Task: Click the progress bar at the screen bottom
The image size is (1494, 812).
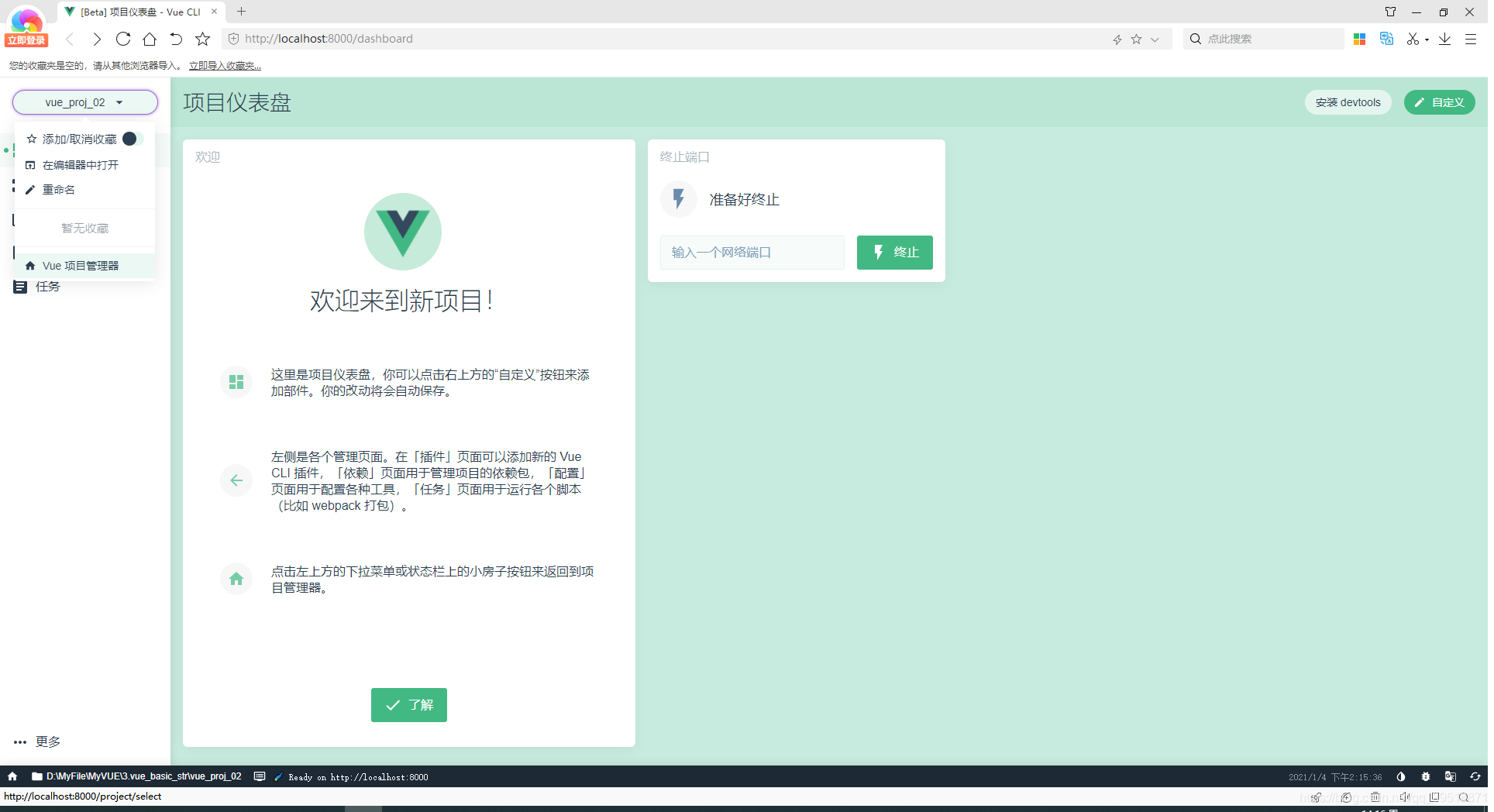Action: [364, 808]
